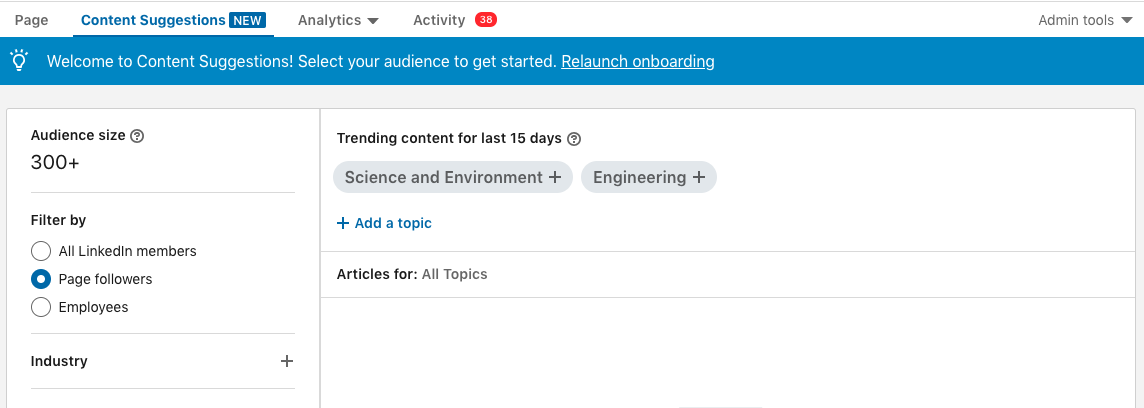This screenshot has width=1144, height=408.
Task: Select the Page followers radio button
Action: (x=41, y=280)
